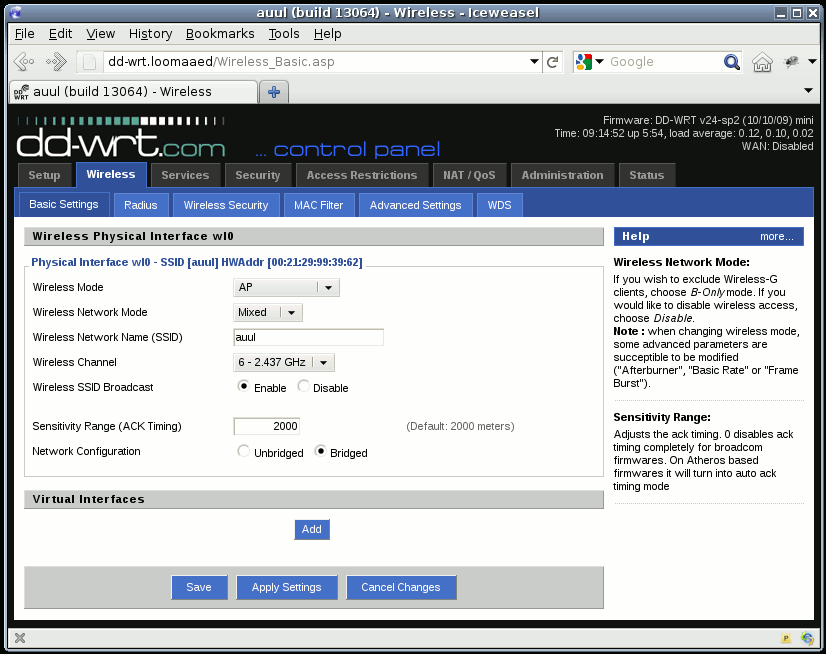Viewport: 826px width, 654px height.
Task: Open the WDS subtab
Action: click(x=499, y=205)
